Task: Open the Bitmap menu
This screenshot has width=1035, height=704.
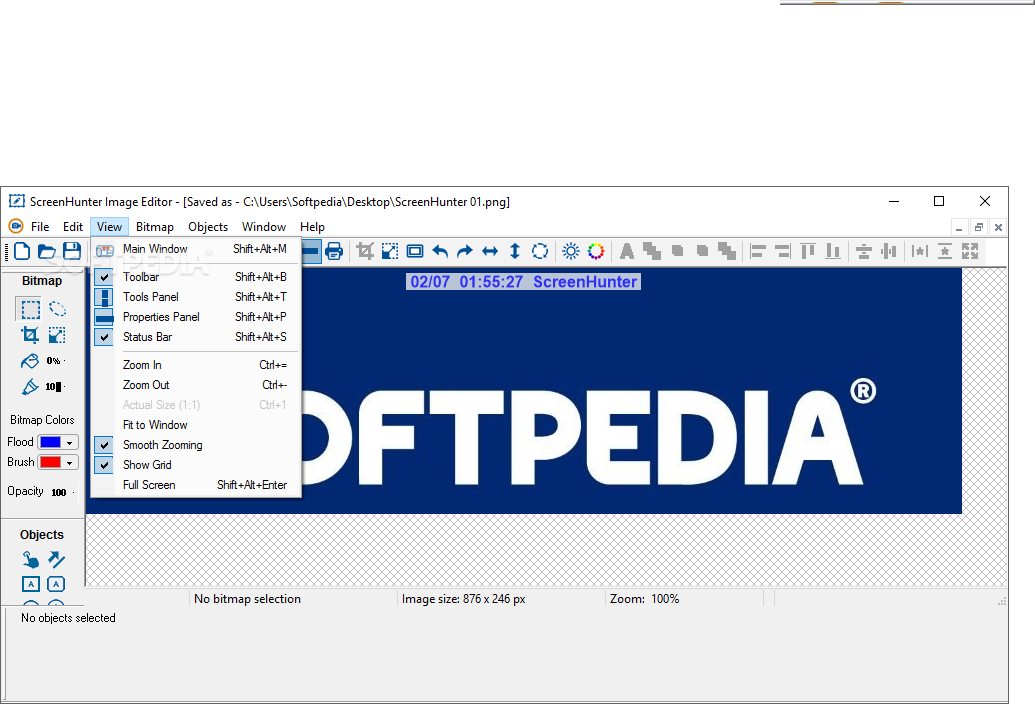Action: 154,226
